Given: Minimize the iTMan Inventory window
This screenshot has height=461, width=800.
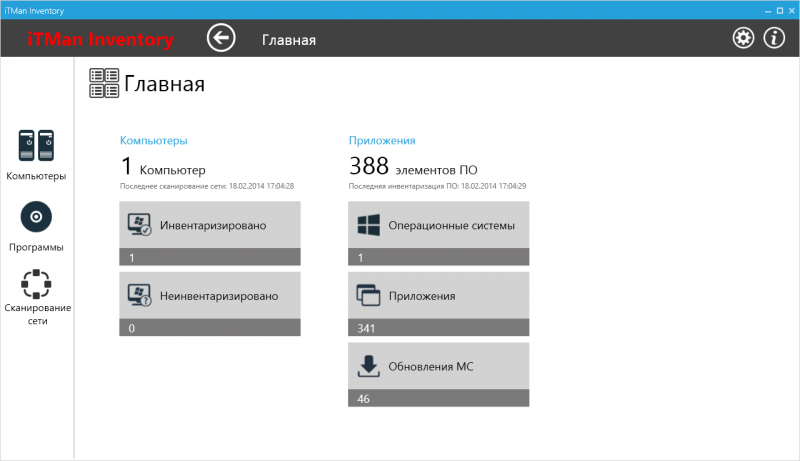Looking at the screenshot, I should coord(768,10).
